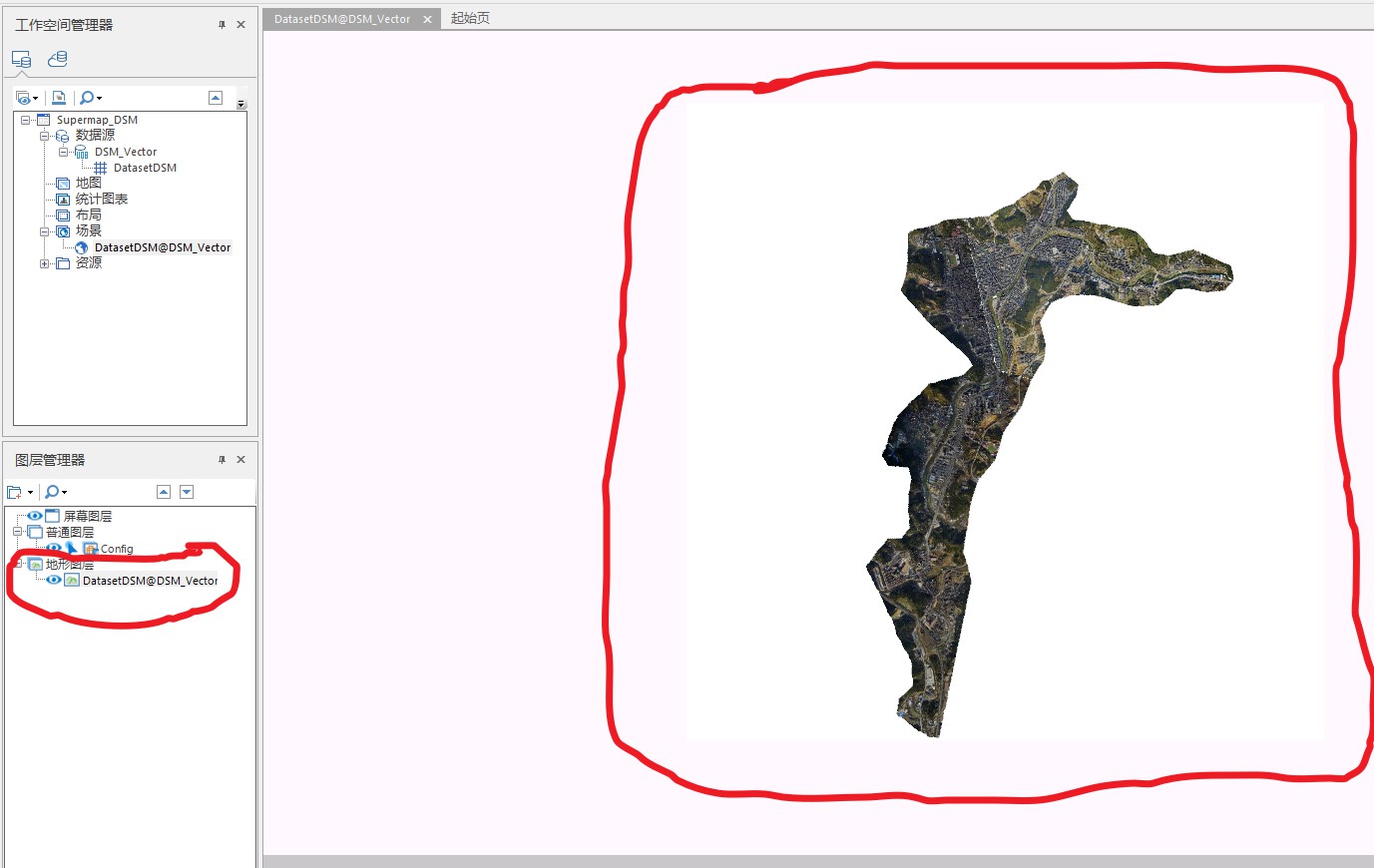Image resolution: width=1374 pixels, height=868 pixels.
Task: Open the dropdown beside layer manager search
Action: (x=64, y=492)
